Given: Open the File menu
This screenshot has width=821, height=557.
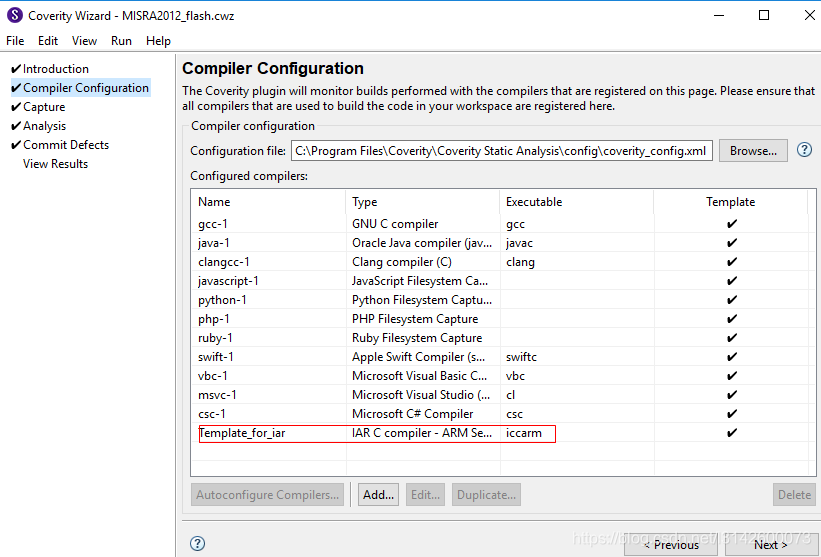Looking at the screenshot, I should click(15, 41).
